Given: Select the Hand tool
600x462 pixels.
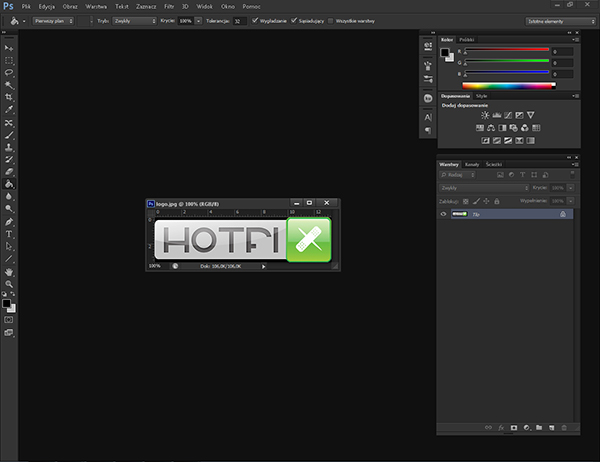Looking at the screenshot, I should click(x=9, y=272).
